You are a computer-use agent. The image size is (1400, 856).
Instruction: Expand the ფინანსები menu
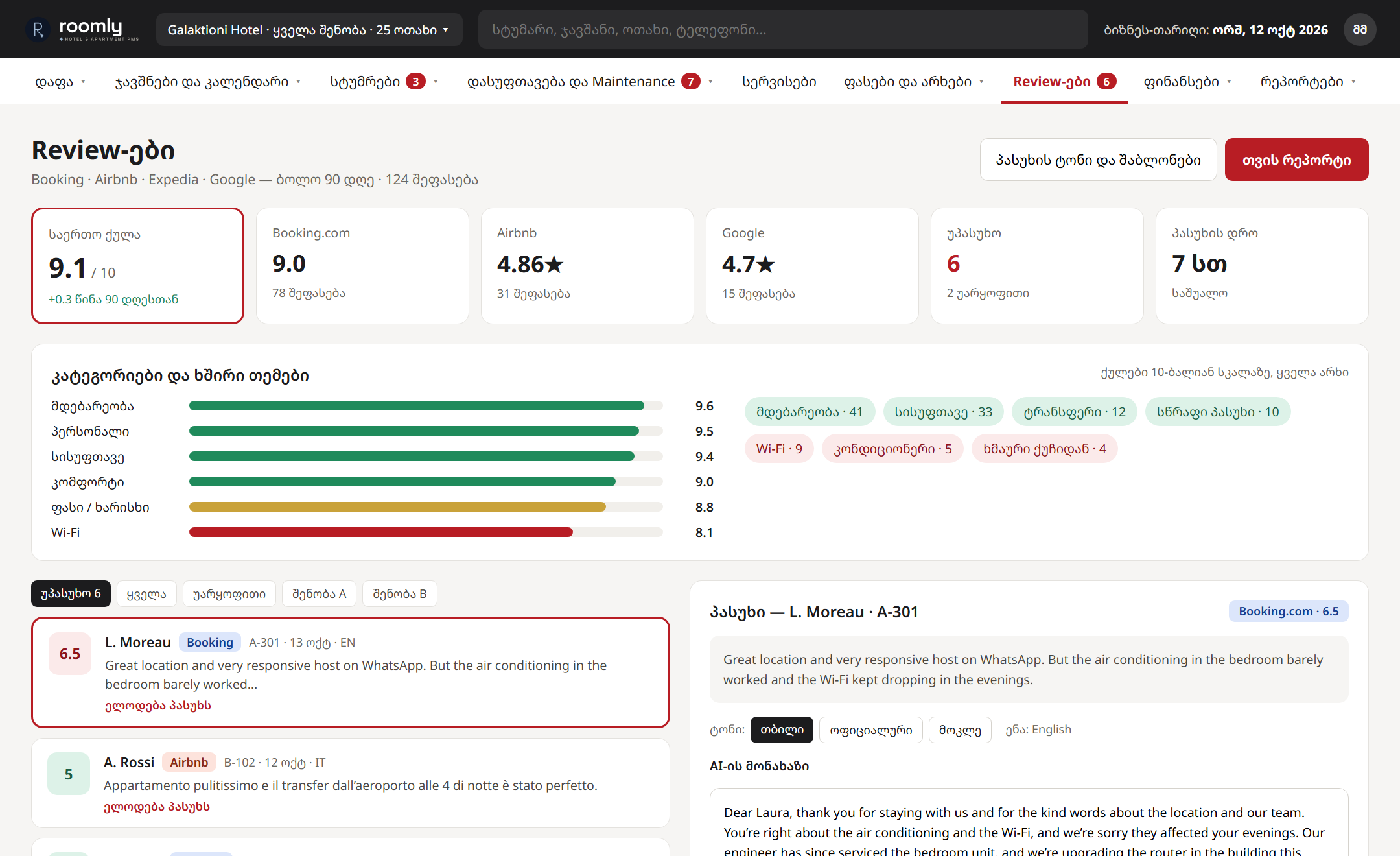(1187, 82)
